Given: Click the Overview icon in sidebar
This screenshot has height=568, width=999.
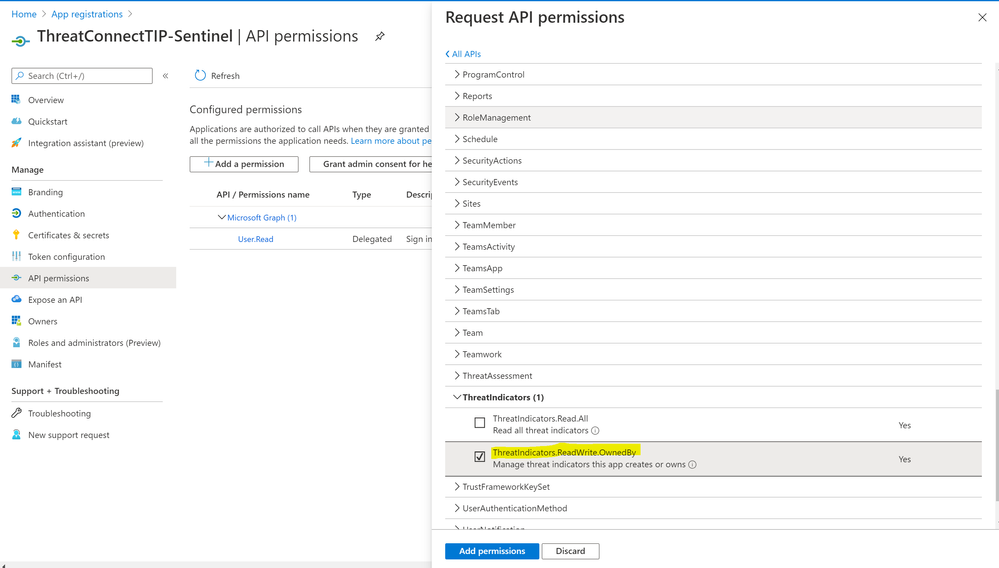Looking at the screenshot, I should [16, 99].
